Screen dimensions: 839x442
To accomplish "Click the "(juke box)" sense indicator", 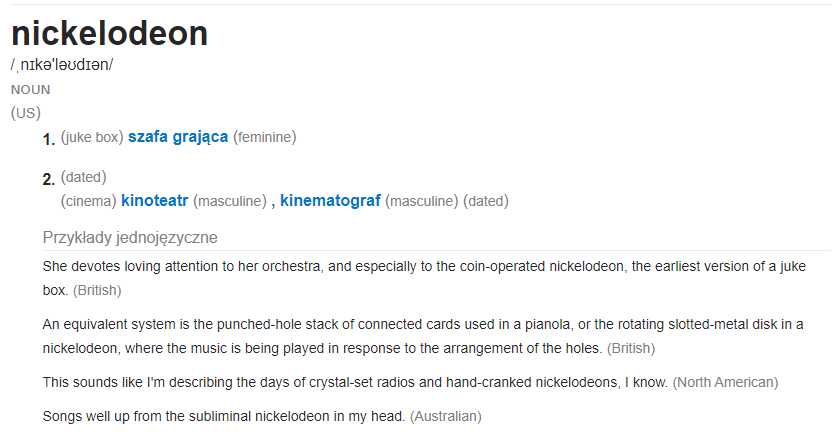I will coord(92,137).
